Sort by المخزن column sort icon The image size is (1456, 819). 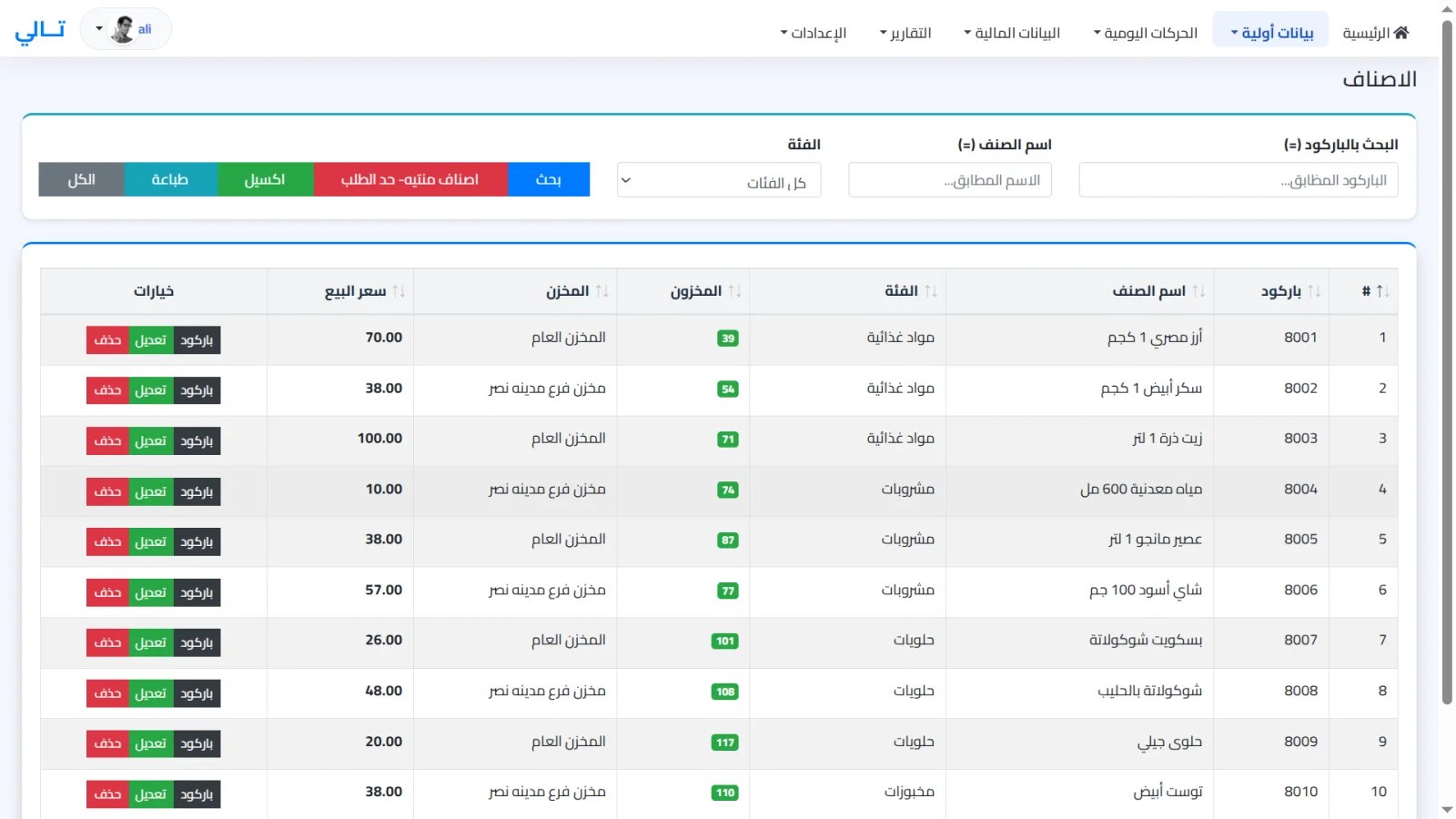tap(602, 291)
